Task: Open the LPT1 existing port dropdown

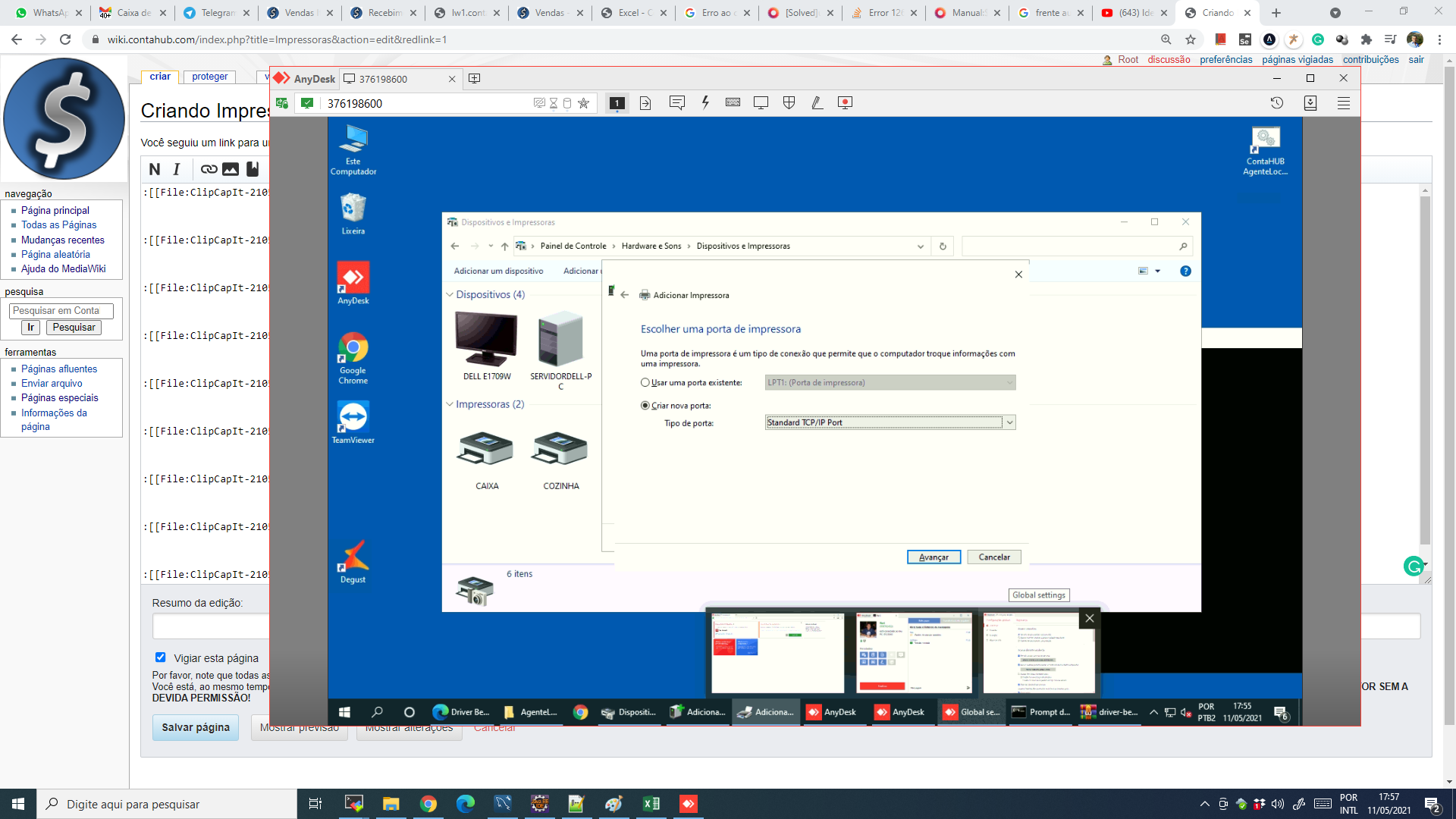Action: coord(890,383)
